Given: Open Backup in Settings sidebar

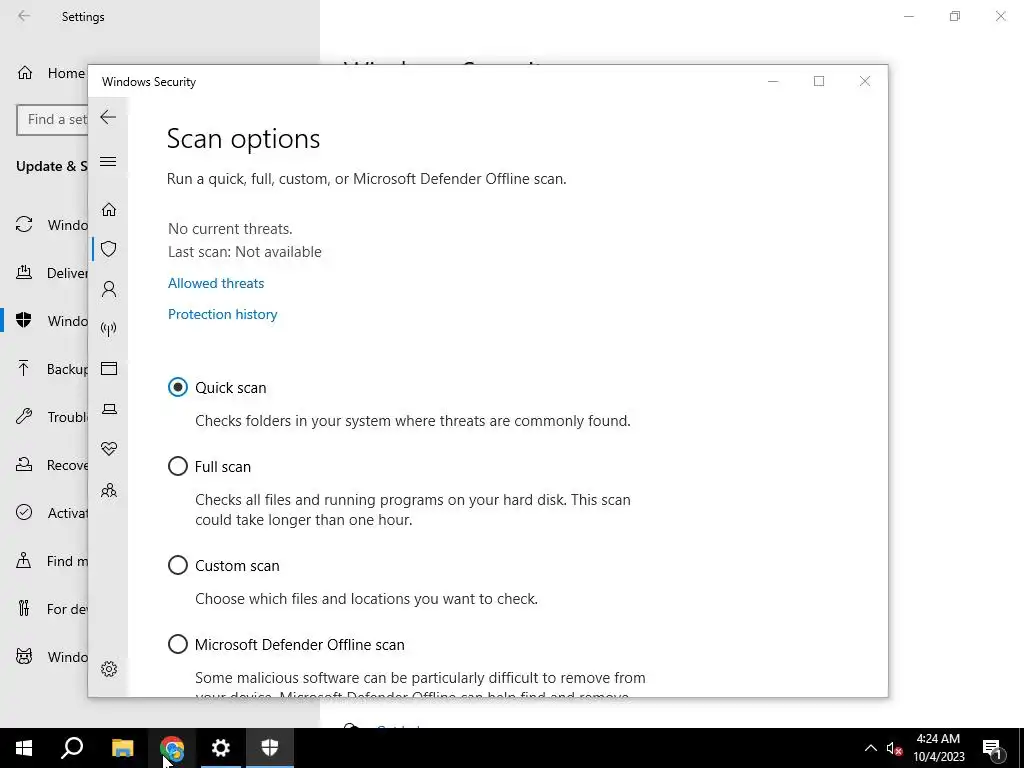Looking at the screenshot, I should tap(44, 369).
